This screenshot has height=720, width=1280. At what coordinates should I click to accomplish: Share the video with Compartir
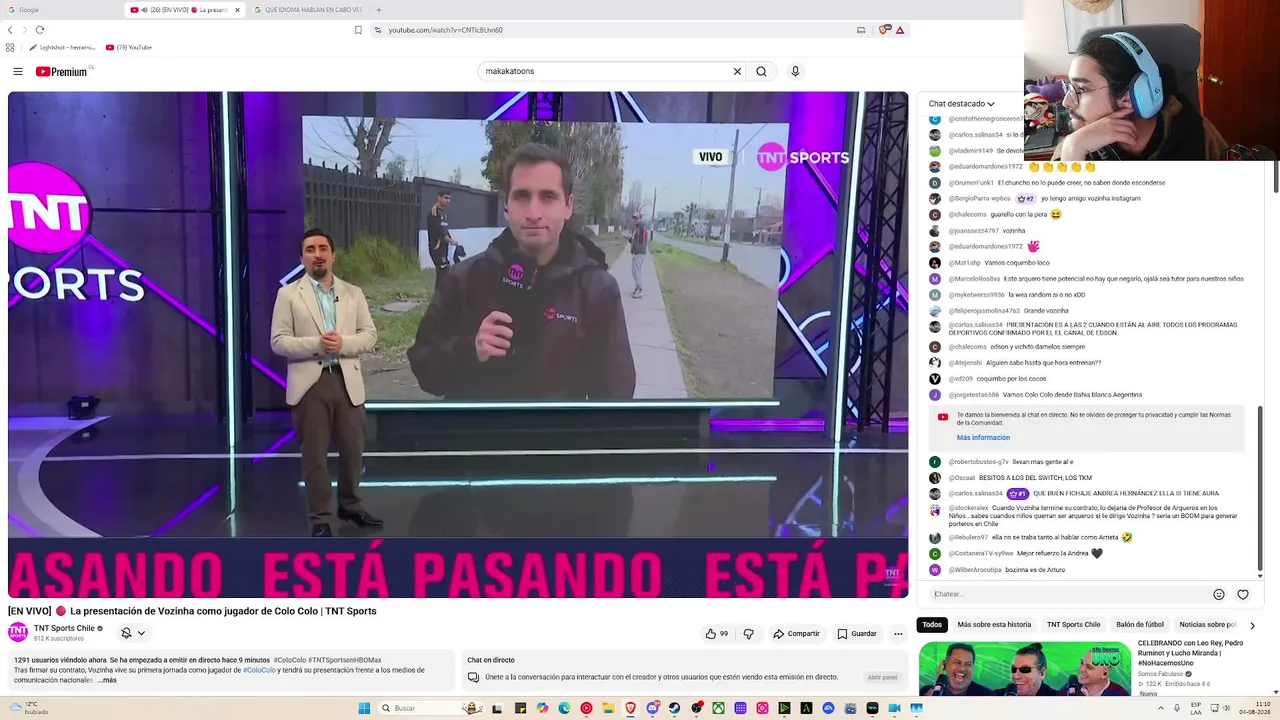tap(796, 633)
